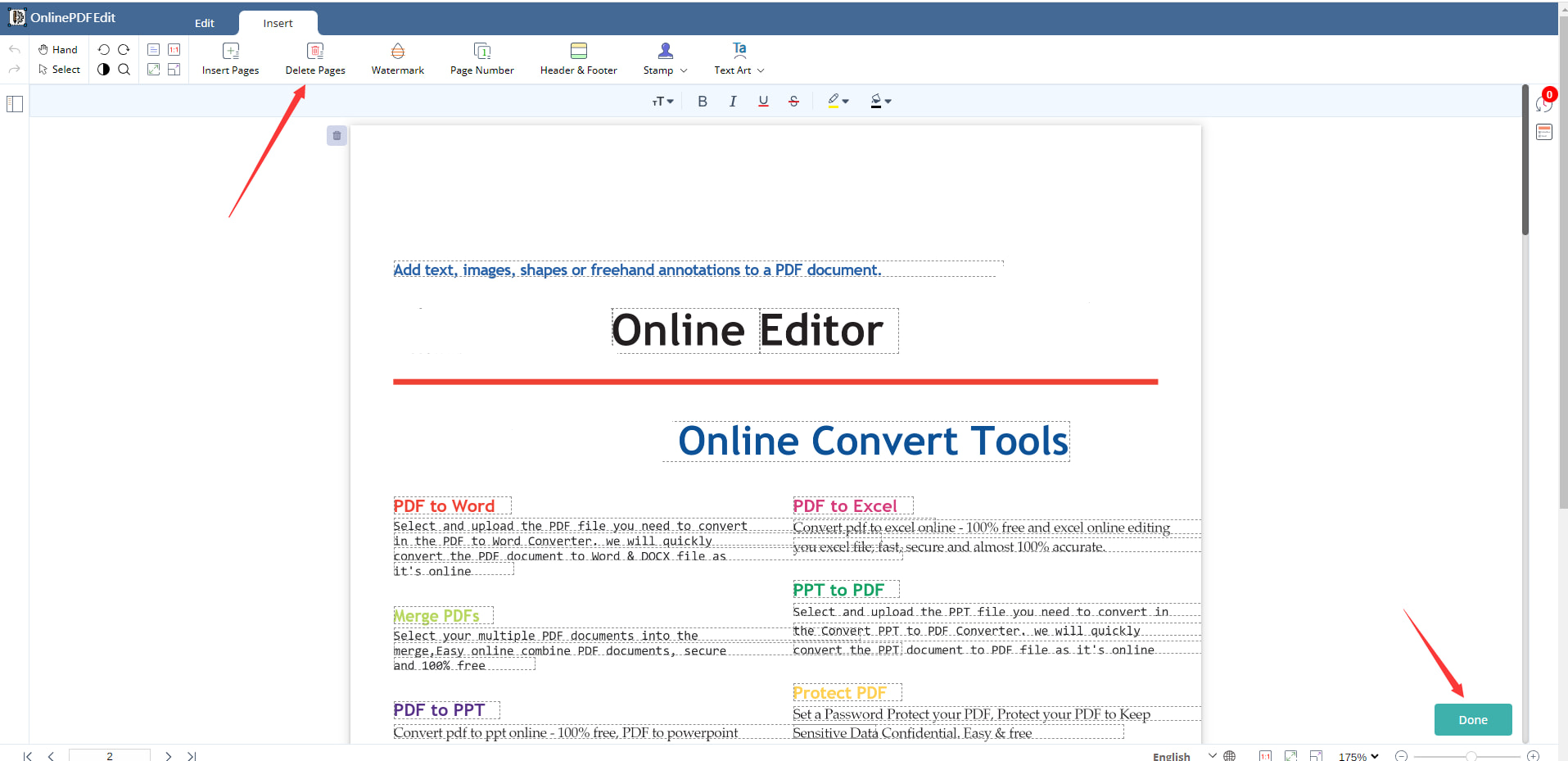Screen dimensions: 1568x761
Task: Toggle italic text formatting
Action: (732, 102)
